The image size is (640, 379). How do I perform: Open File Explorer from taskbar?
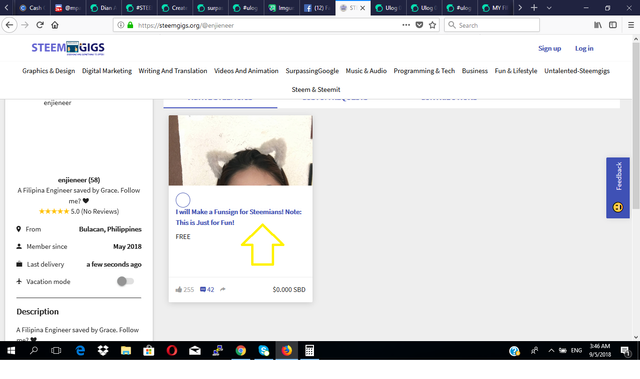tap(126, 350)
